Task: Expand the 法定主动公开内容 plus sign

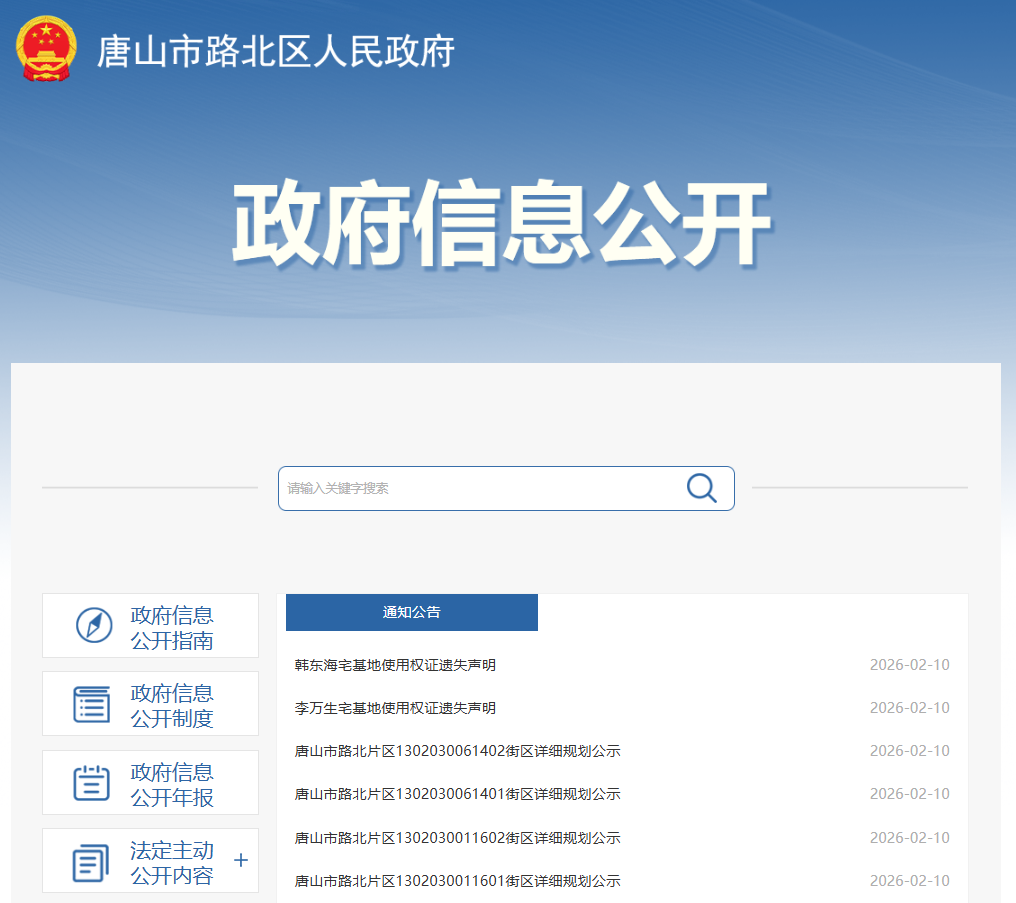Action: tap(240, 861)
